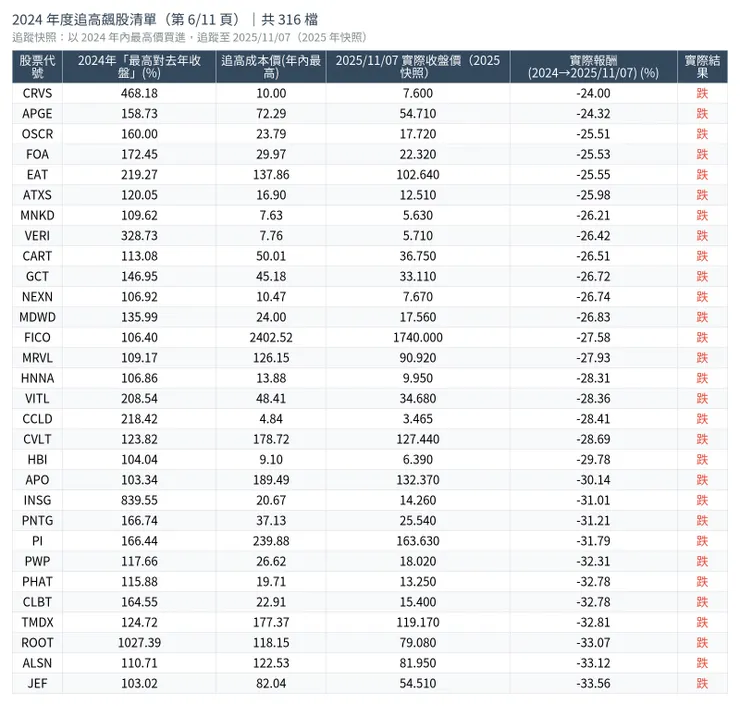Viewport: 740px width, 706px height.
Task: Click the 跌 result in APO row
Action: 702,479
